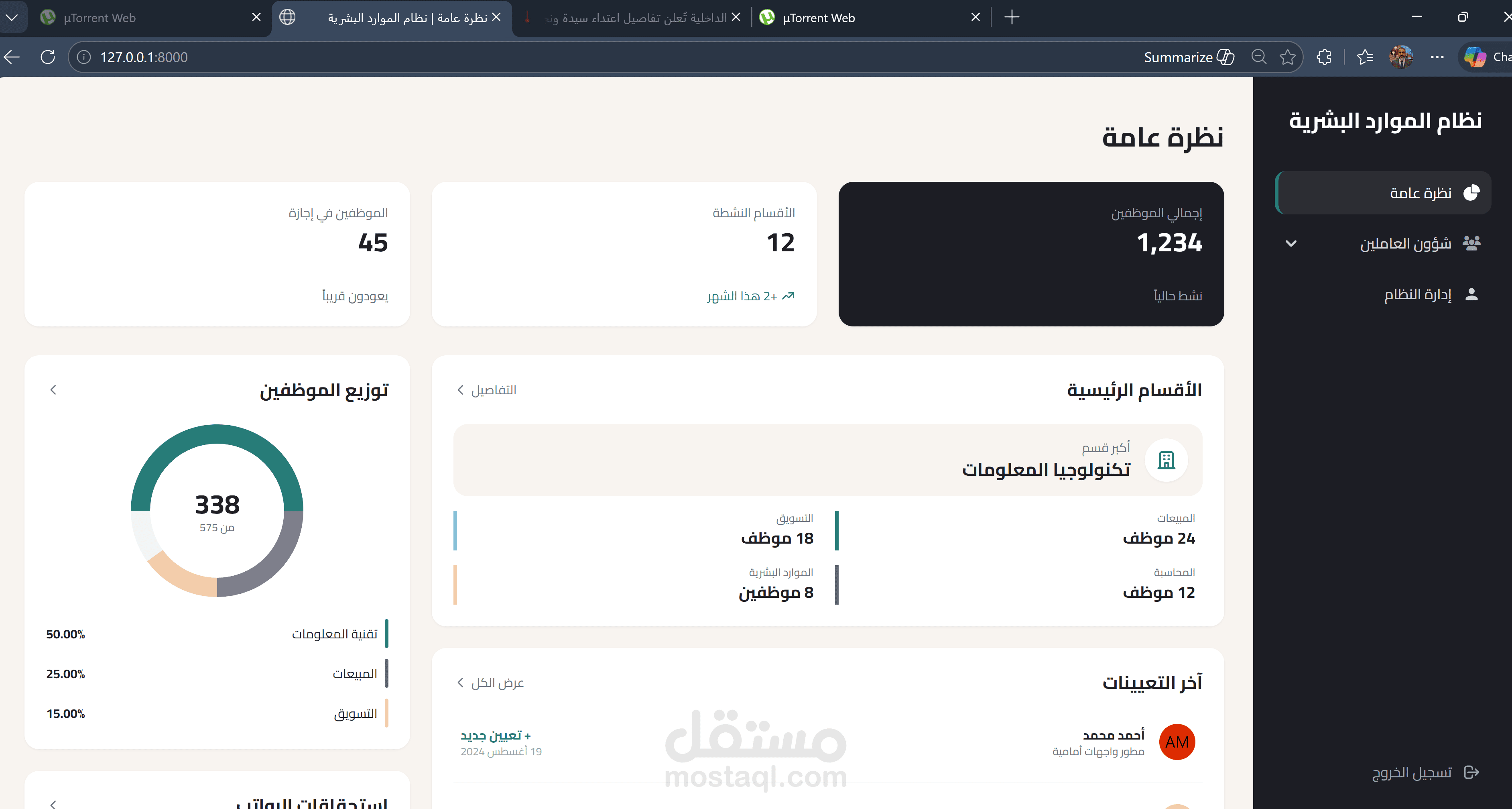
Task: Open the Copilot chat icon
Action: pyautogui.click(x=1475, y=57)
